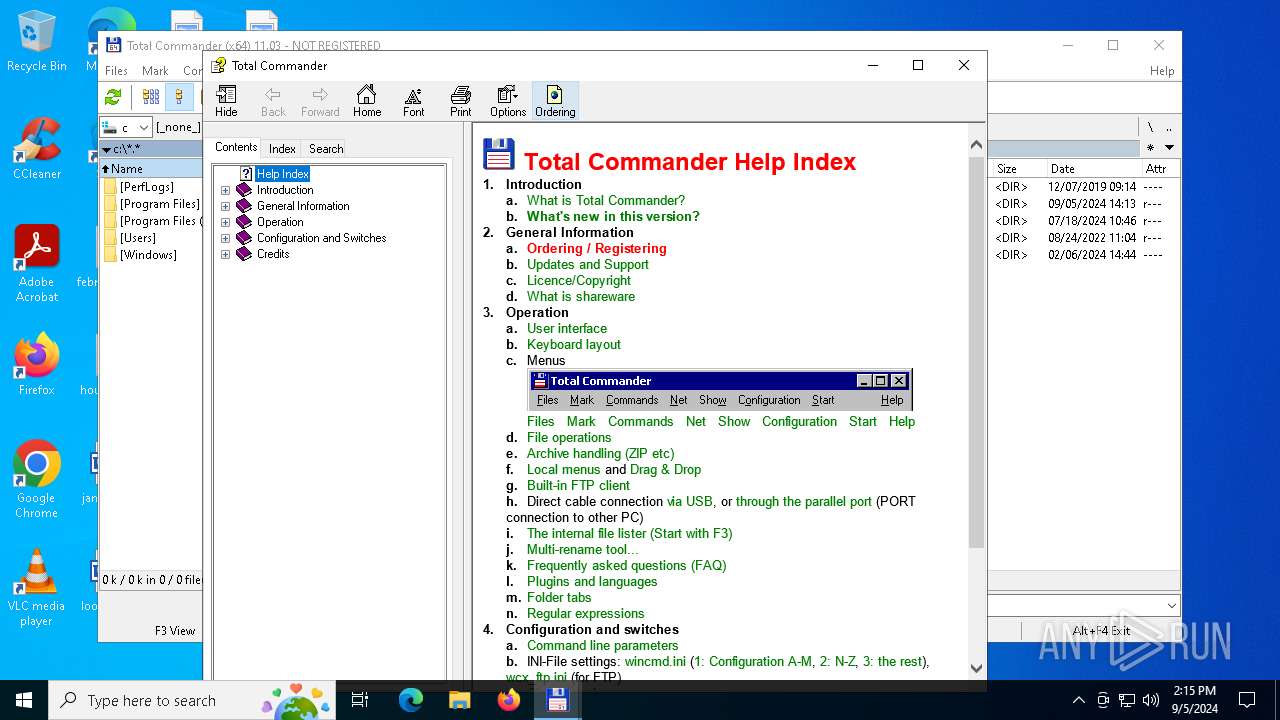1280x720 pixels.
Task: Click the refresh icon in Total Commander toolbar
Action: (113, 97)
